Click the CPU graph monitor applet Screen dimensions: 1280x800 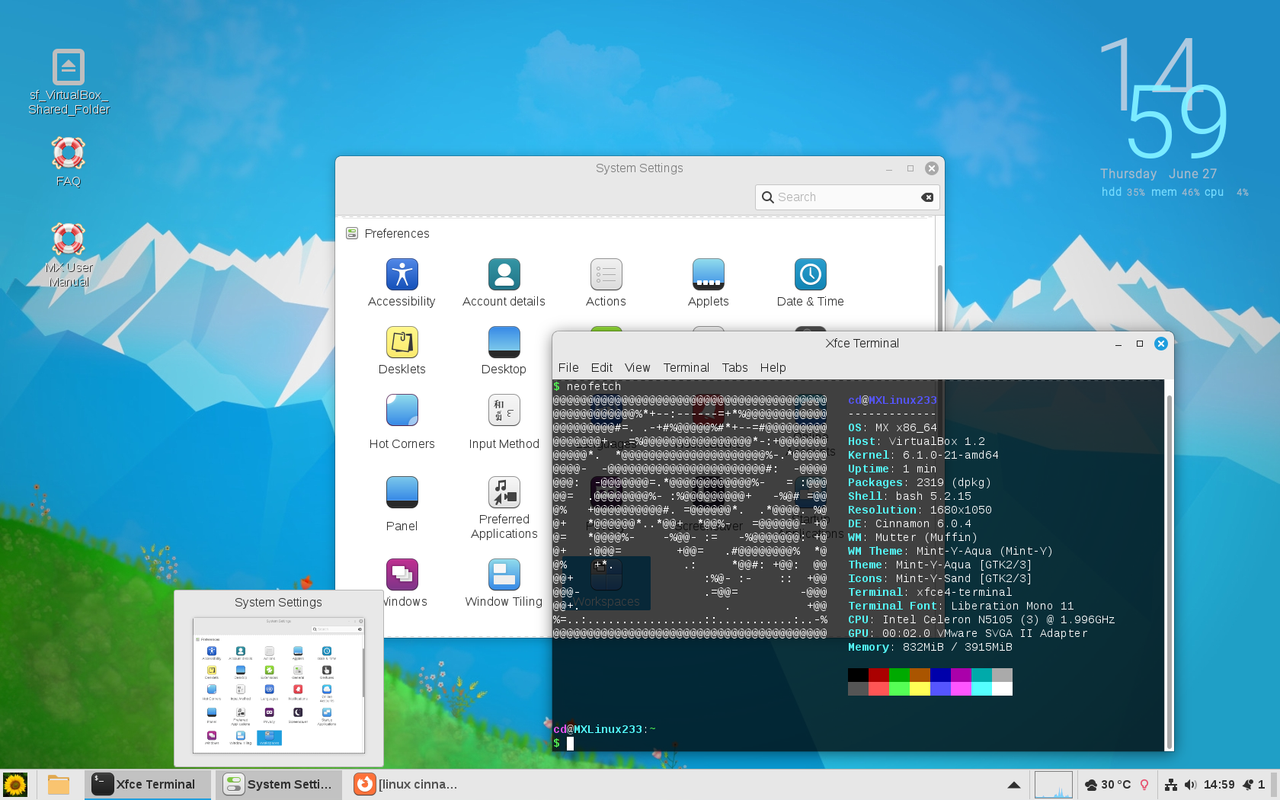click(x=1053, y=784)
